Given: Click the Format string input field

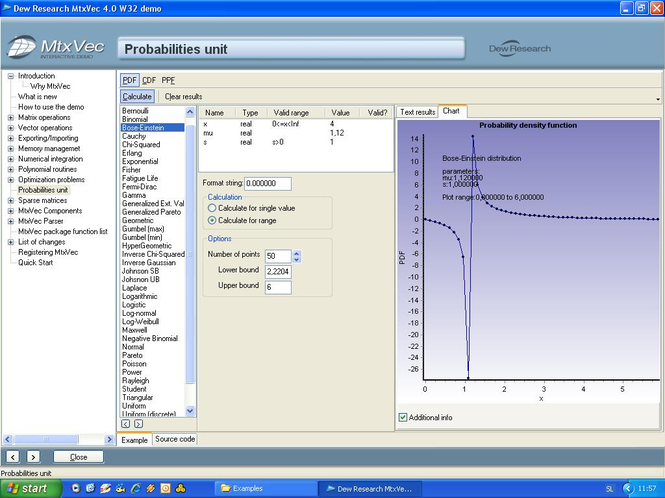Looking at the screenshot, I should click(x=268, y=183).
